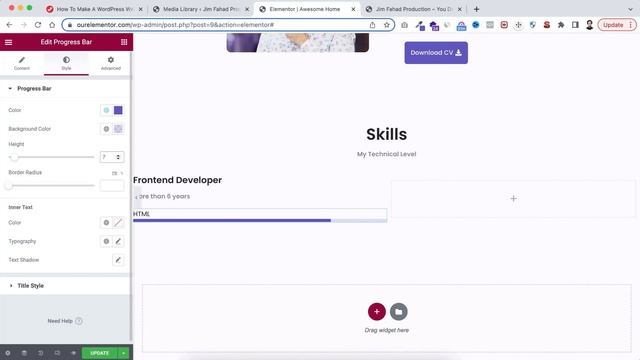Click the red S extension icon

click(x=547, y=25)
